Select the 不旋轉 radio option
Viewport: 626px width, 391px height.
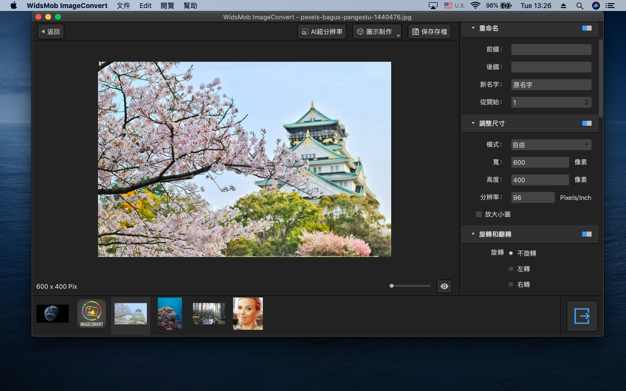tap(511, 253)
